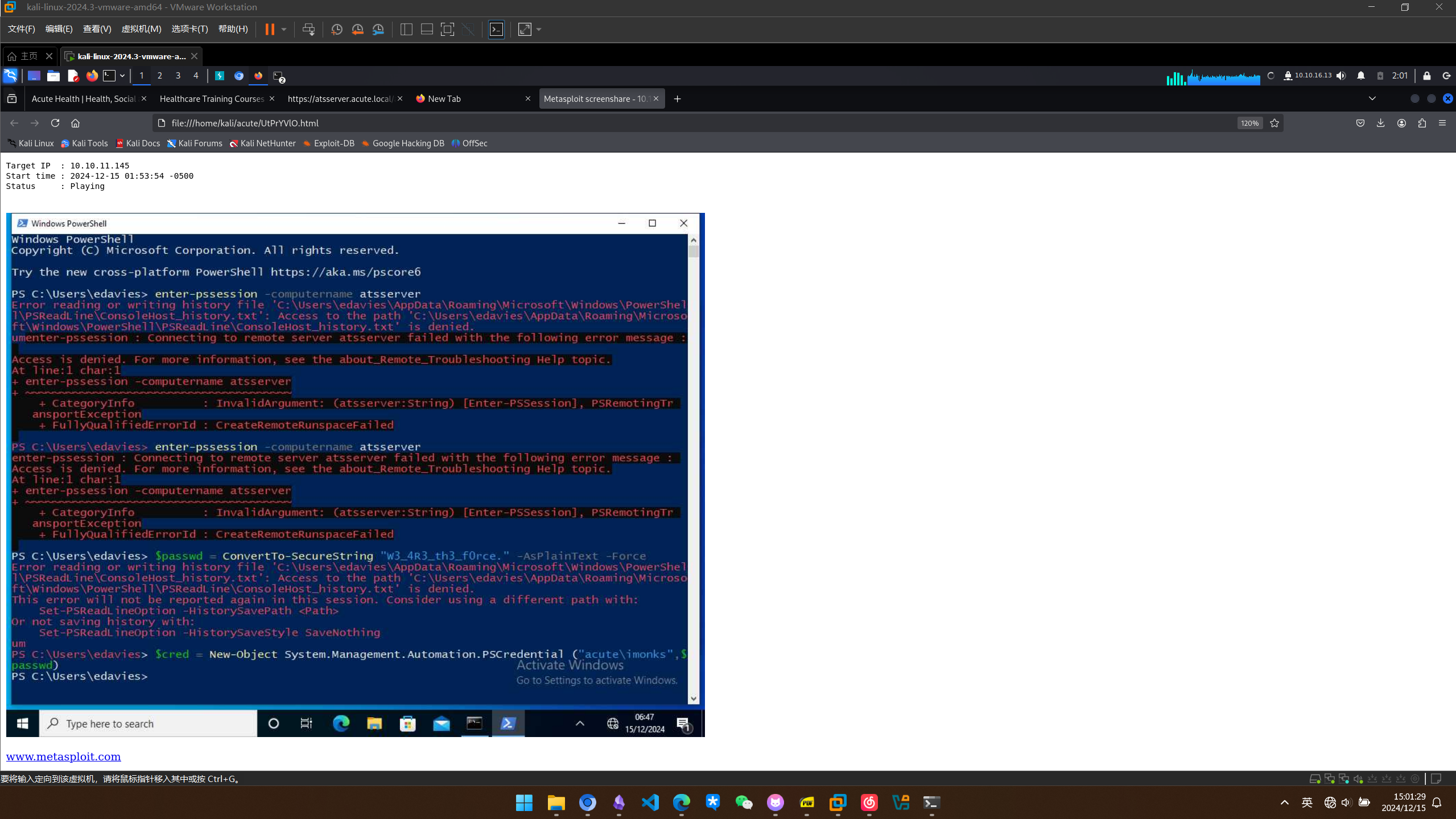Click Kali volume speaker icon

click(x=1341, y=76)
